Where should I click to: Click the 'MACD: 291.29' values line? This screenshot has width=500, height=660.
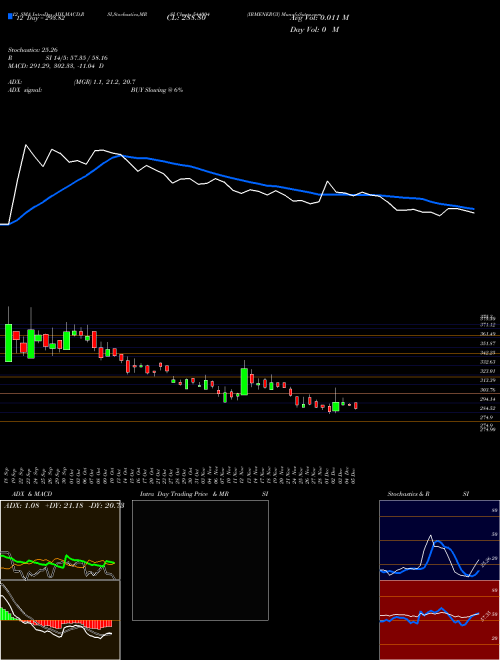56,66
